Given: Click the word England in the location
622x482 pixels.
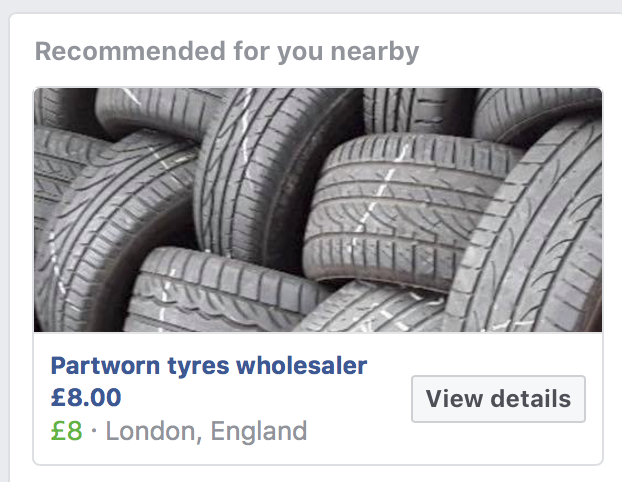Looking at the screenshot, I should pyautogui.click(x=259, y=431).
